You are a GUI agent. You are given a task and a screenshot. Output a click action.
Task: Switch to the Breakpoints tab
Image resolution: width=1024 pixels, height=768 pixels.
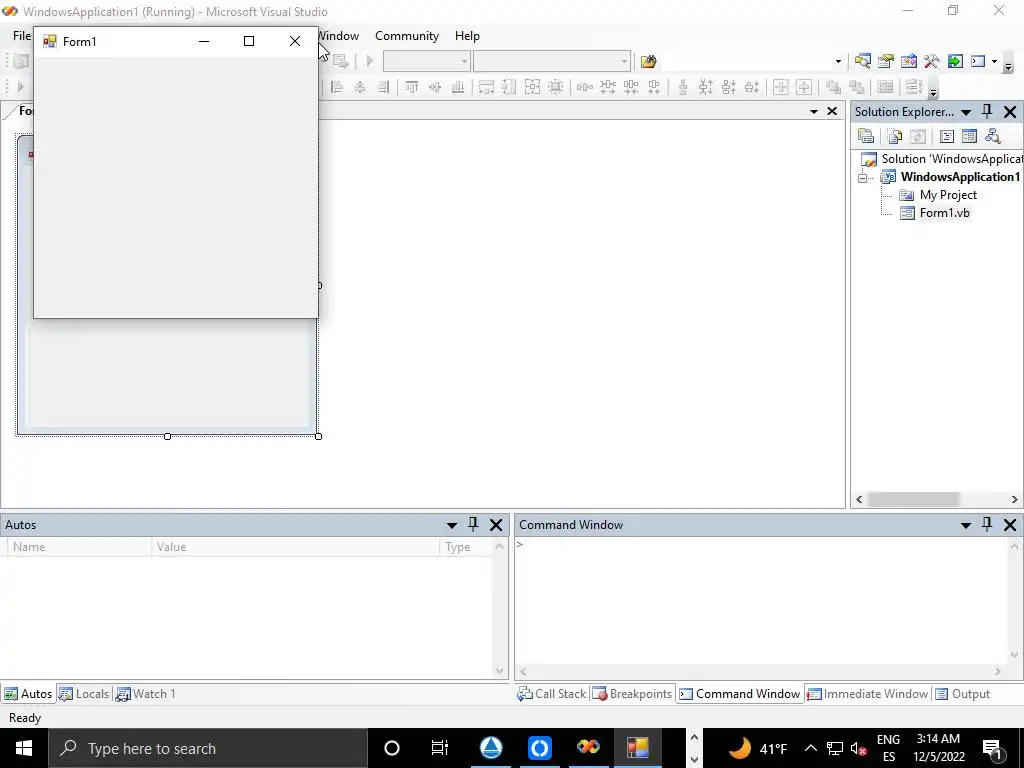[x=632, y=694]
